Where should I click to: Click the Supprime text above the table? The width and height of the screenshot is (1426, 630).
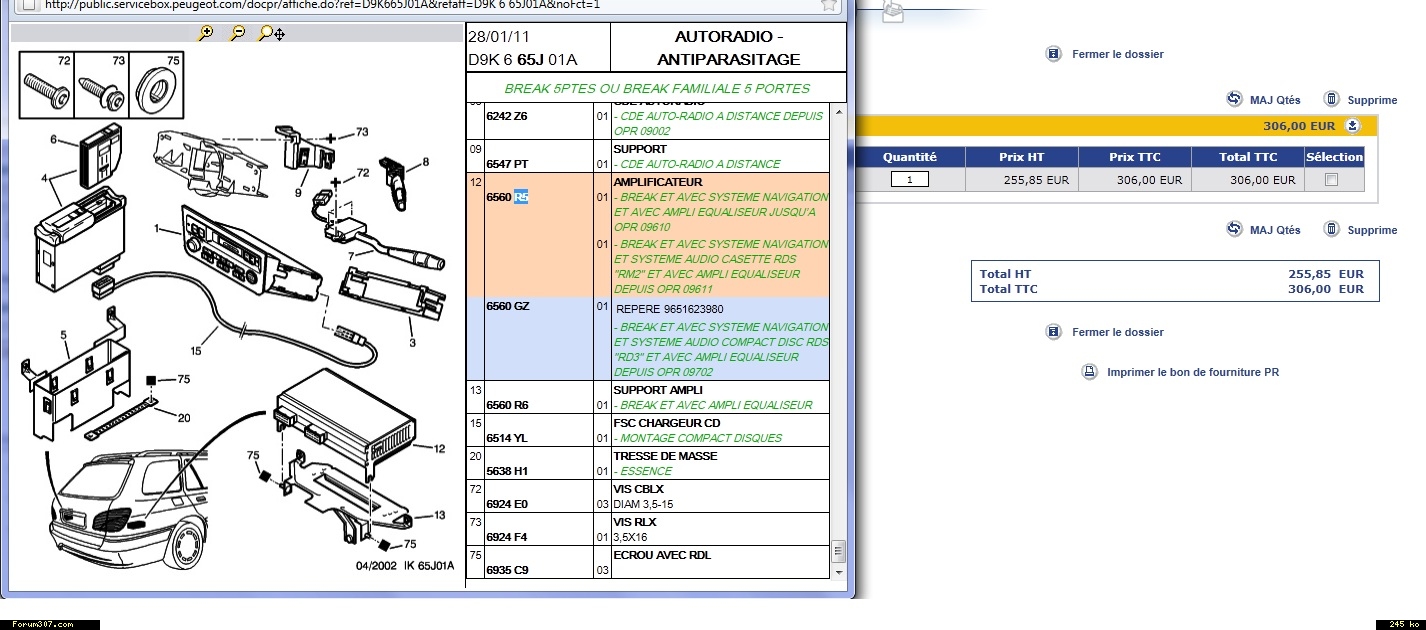[1372, 100]
